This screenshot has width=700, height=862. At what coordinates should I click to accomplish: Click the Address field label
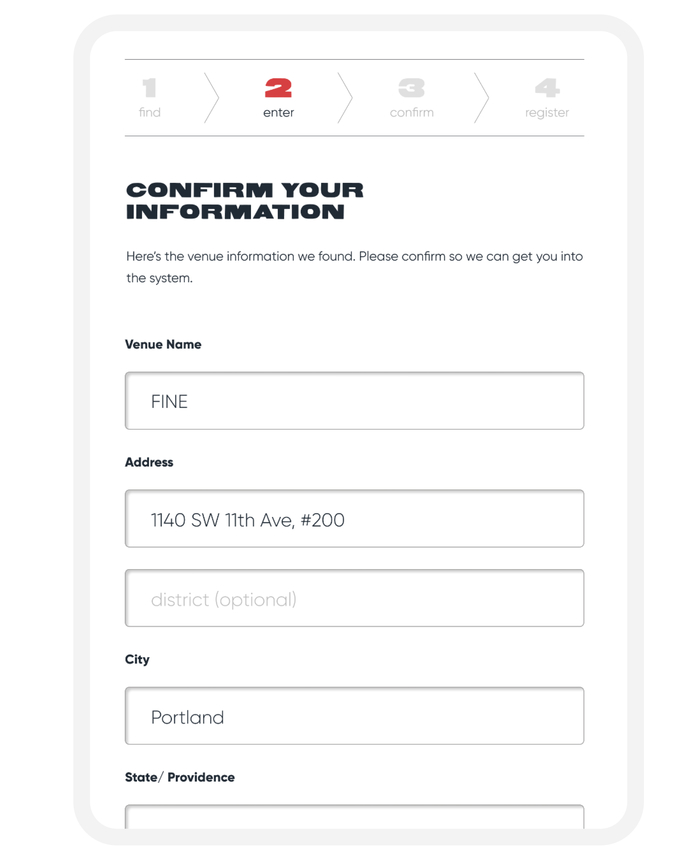point(149,462)
